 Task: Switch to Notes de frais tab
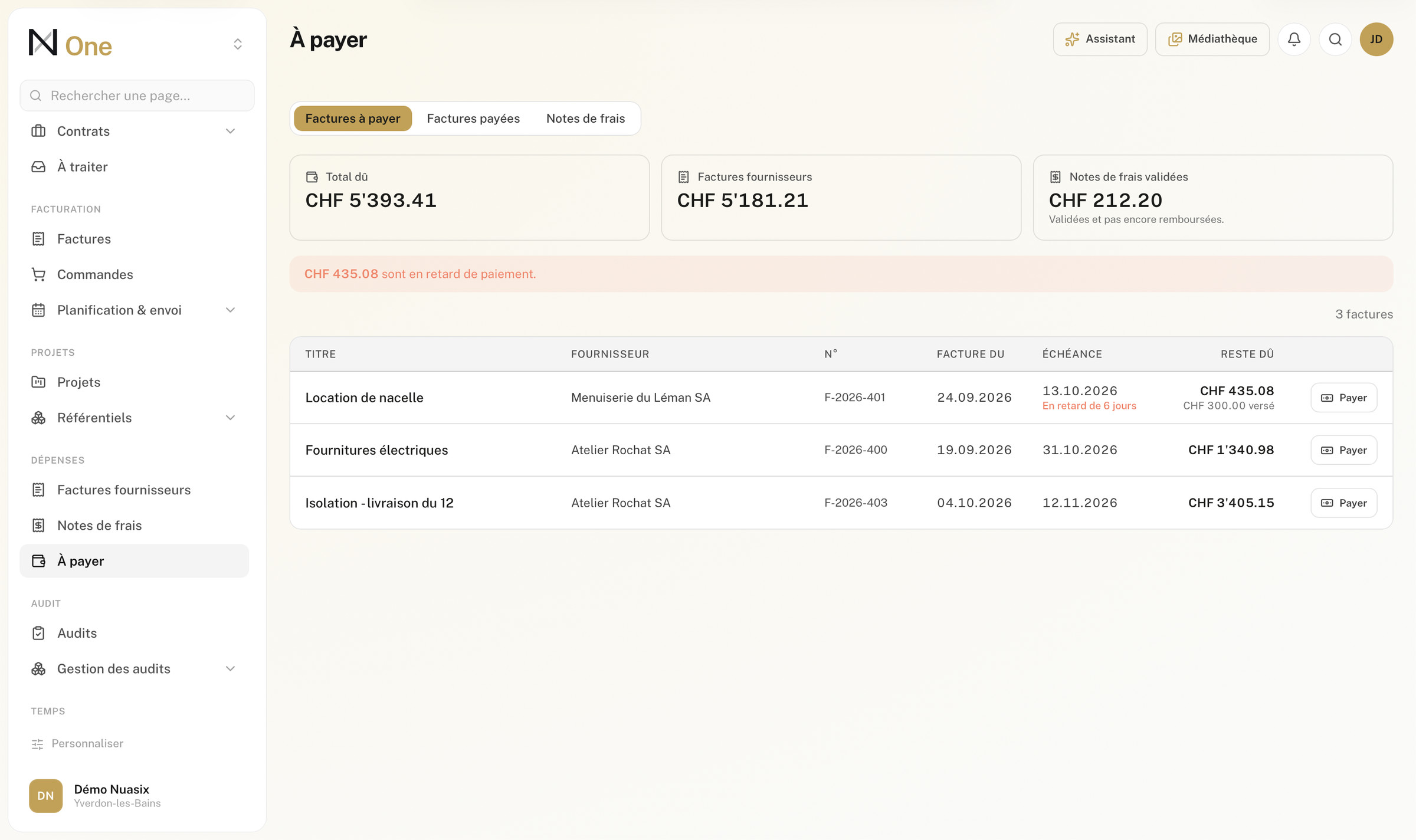click(585, 119)
